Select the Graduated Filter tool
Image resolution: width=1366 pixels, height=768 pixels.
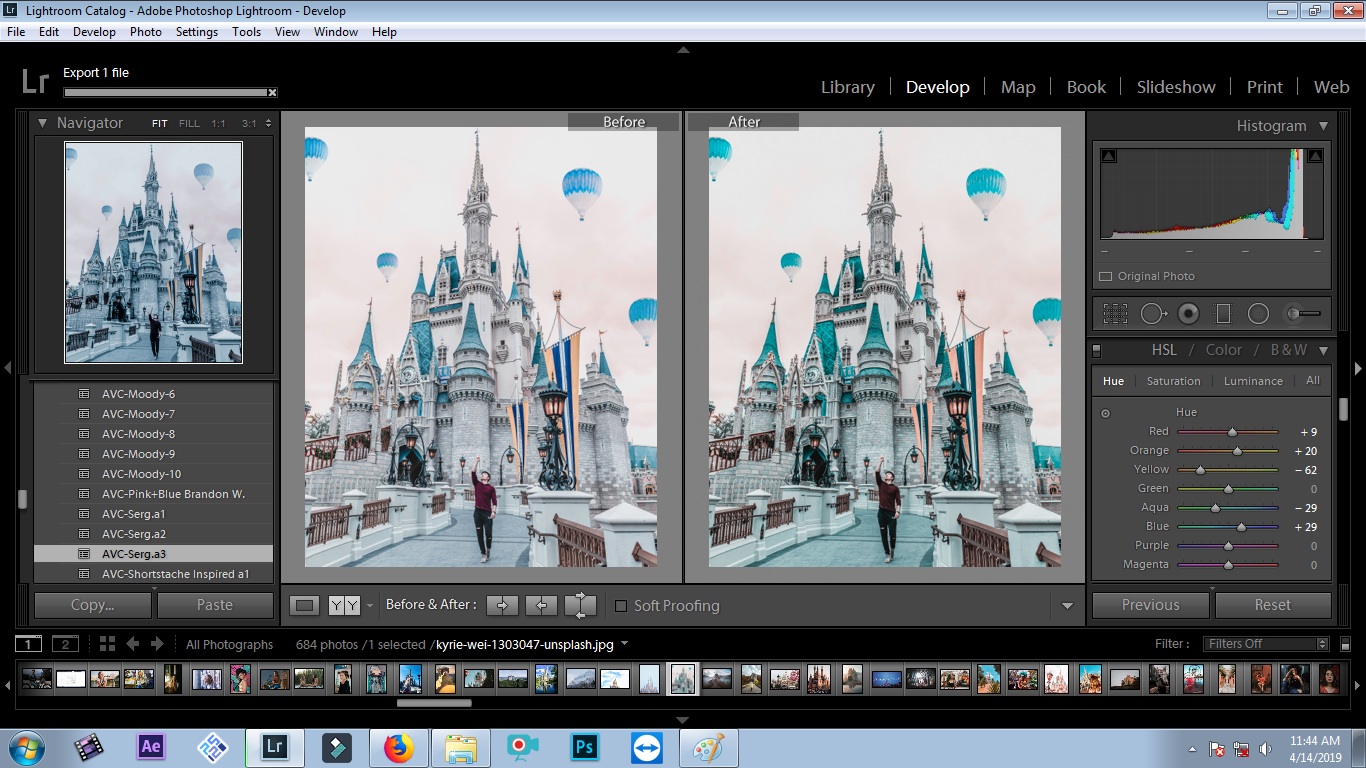click(x=1222, y=314)
